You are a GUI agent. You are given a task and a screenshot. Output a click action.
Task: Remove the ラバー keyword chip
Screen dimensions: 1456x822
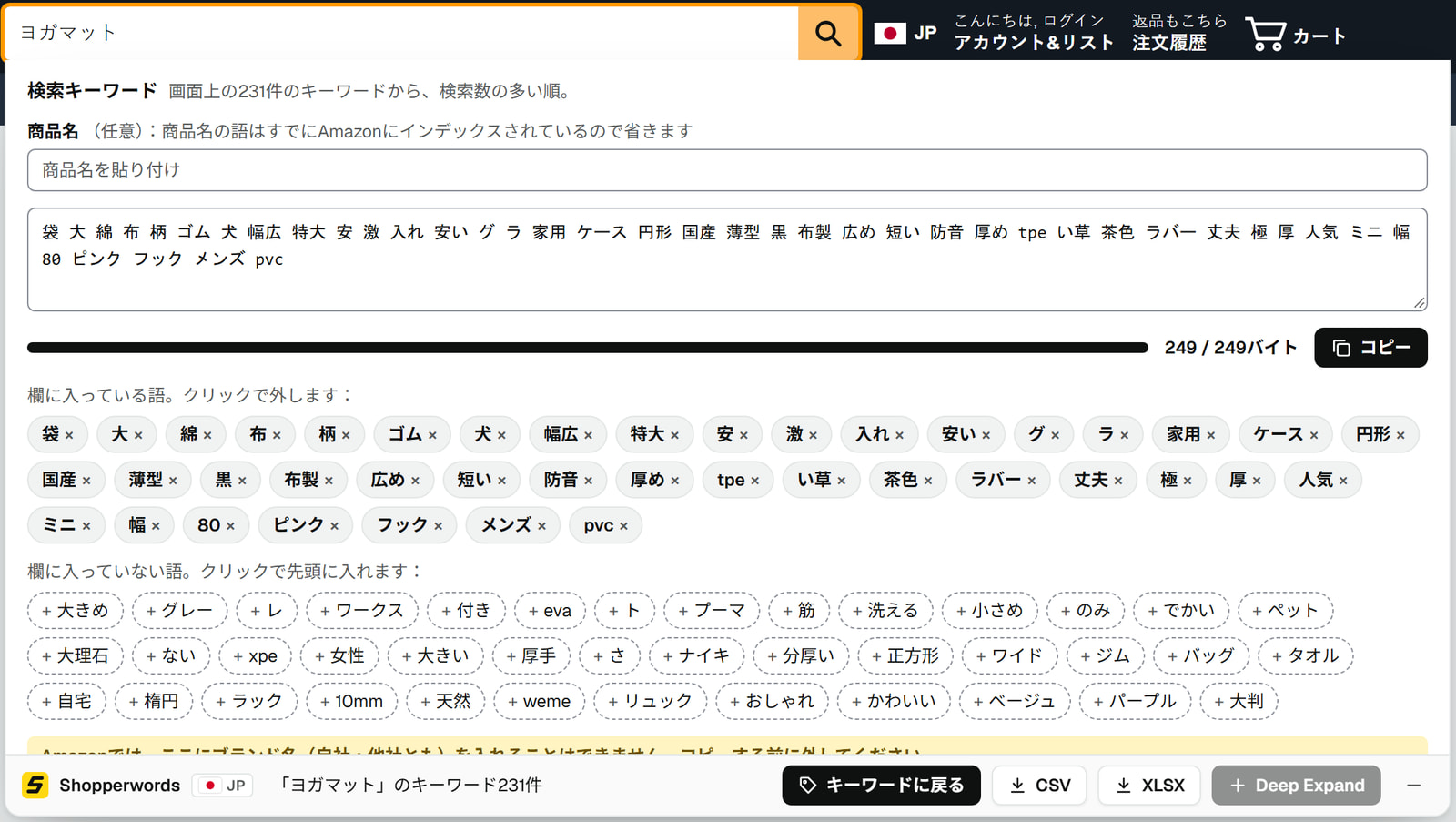click(x=1003, y=480)
